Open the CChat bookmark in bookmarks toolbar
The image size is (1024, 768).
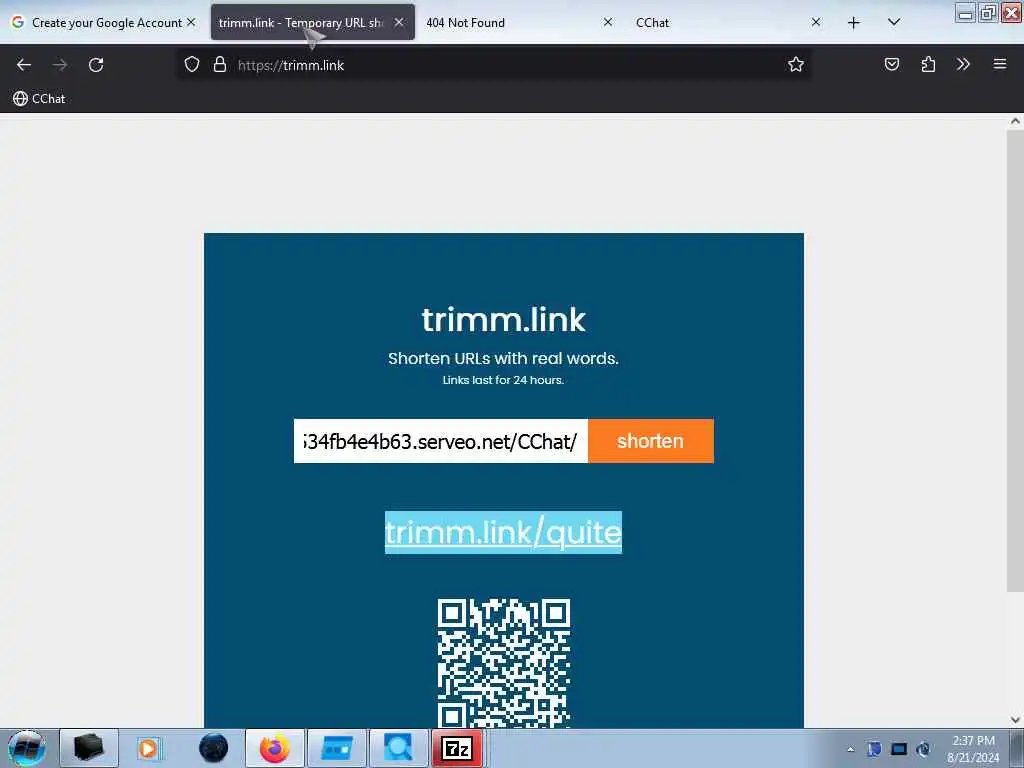39,99
